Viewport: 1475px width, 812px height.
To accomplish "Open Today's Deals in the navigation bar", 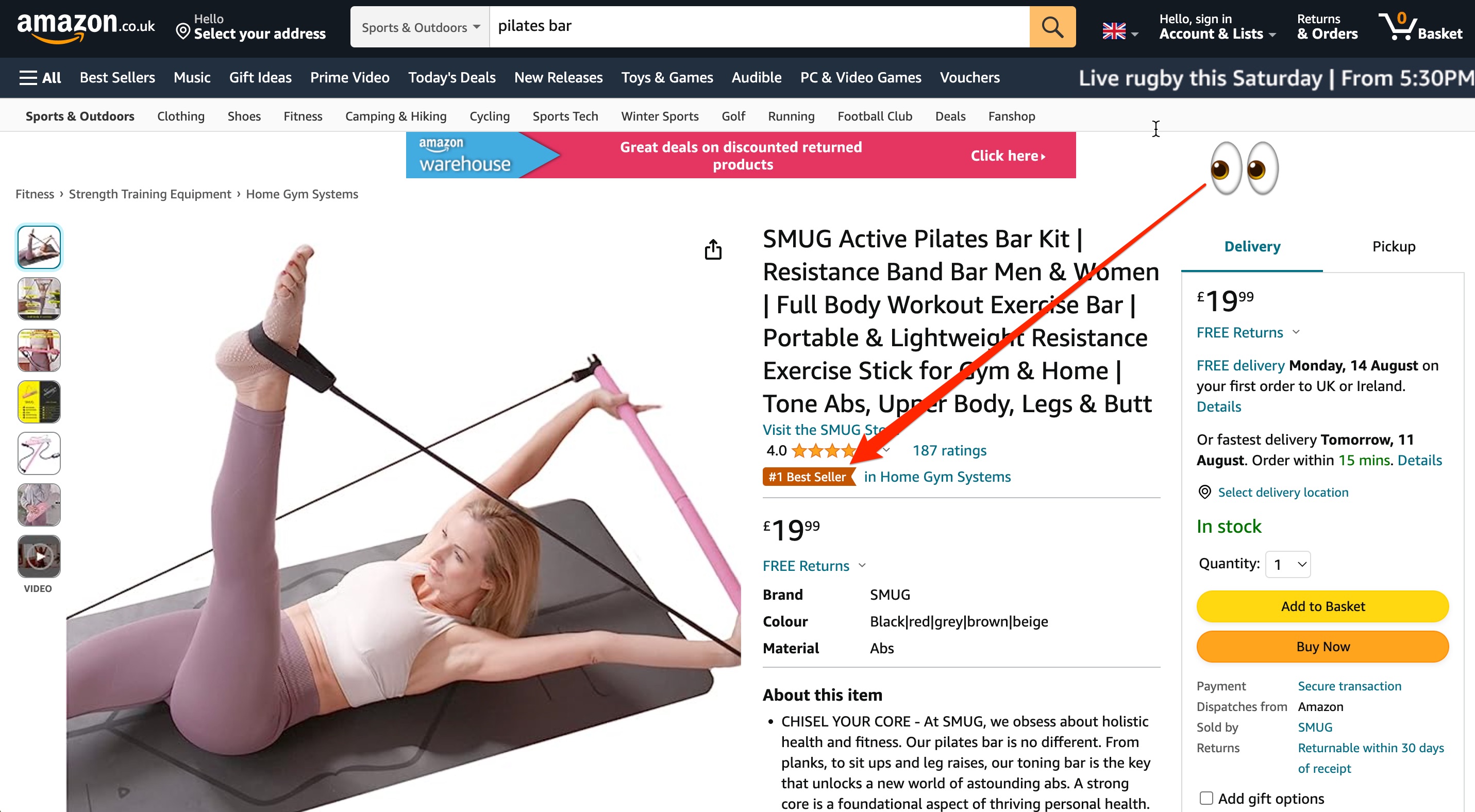I will point(451,77).
